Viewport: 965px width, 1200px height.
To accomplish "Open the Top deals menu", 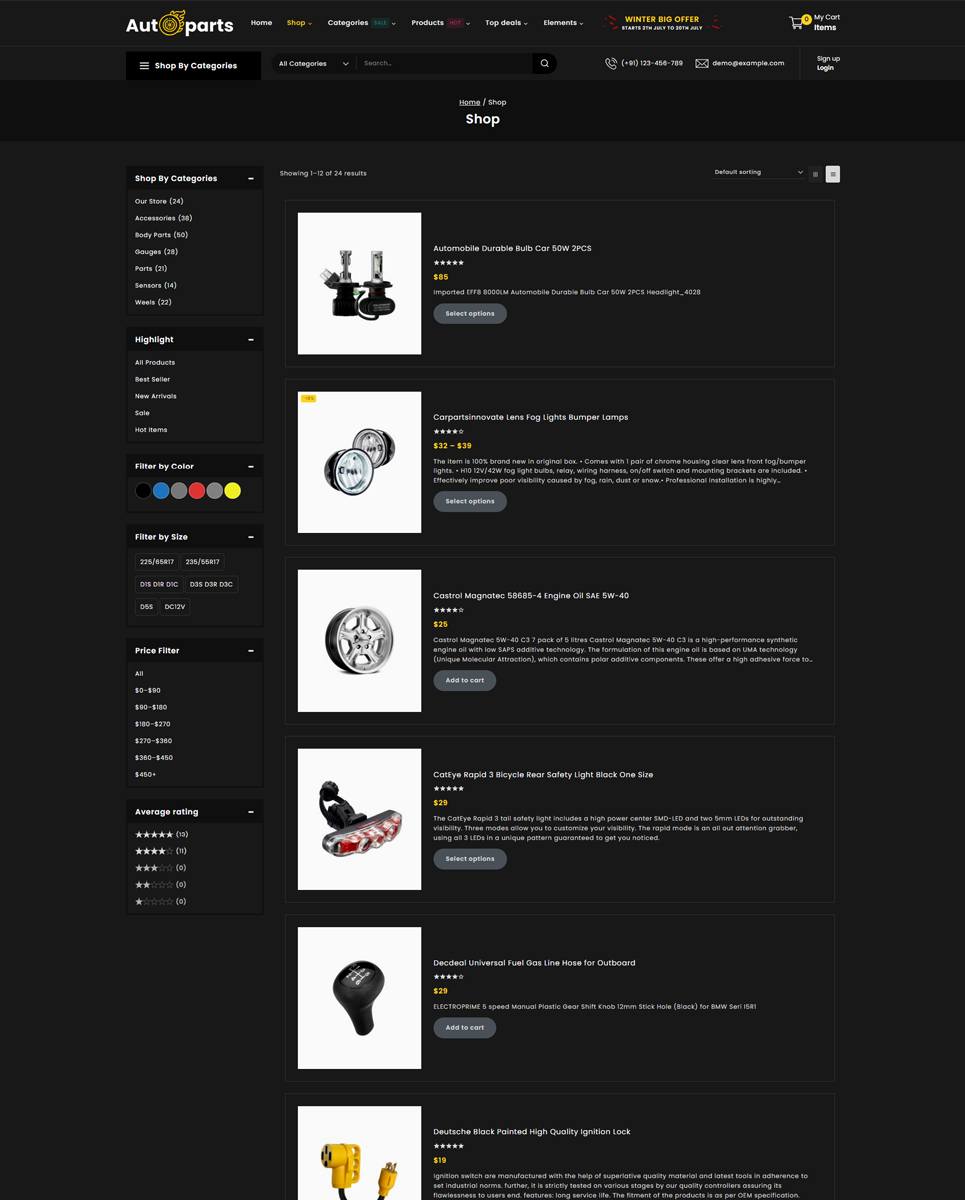I will point(506,22).
